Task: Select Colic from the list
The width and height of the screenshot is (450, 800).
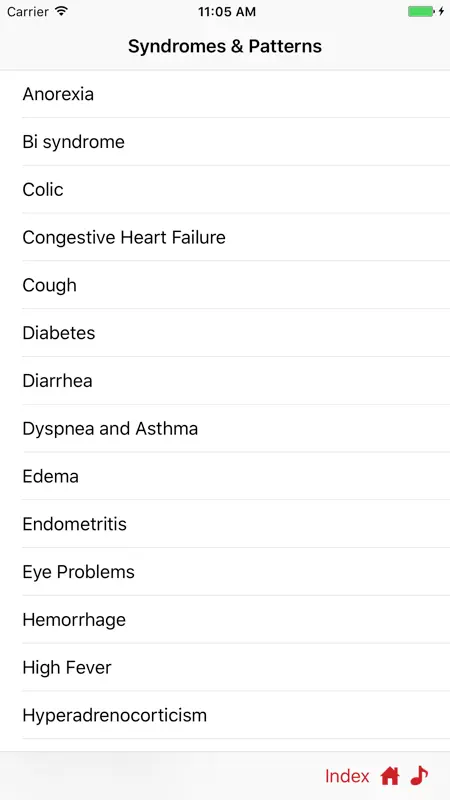Action: (225, 189)
